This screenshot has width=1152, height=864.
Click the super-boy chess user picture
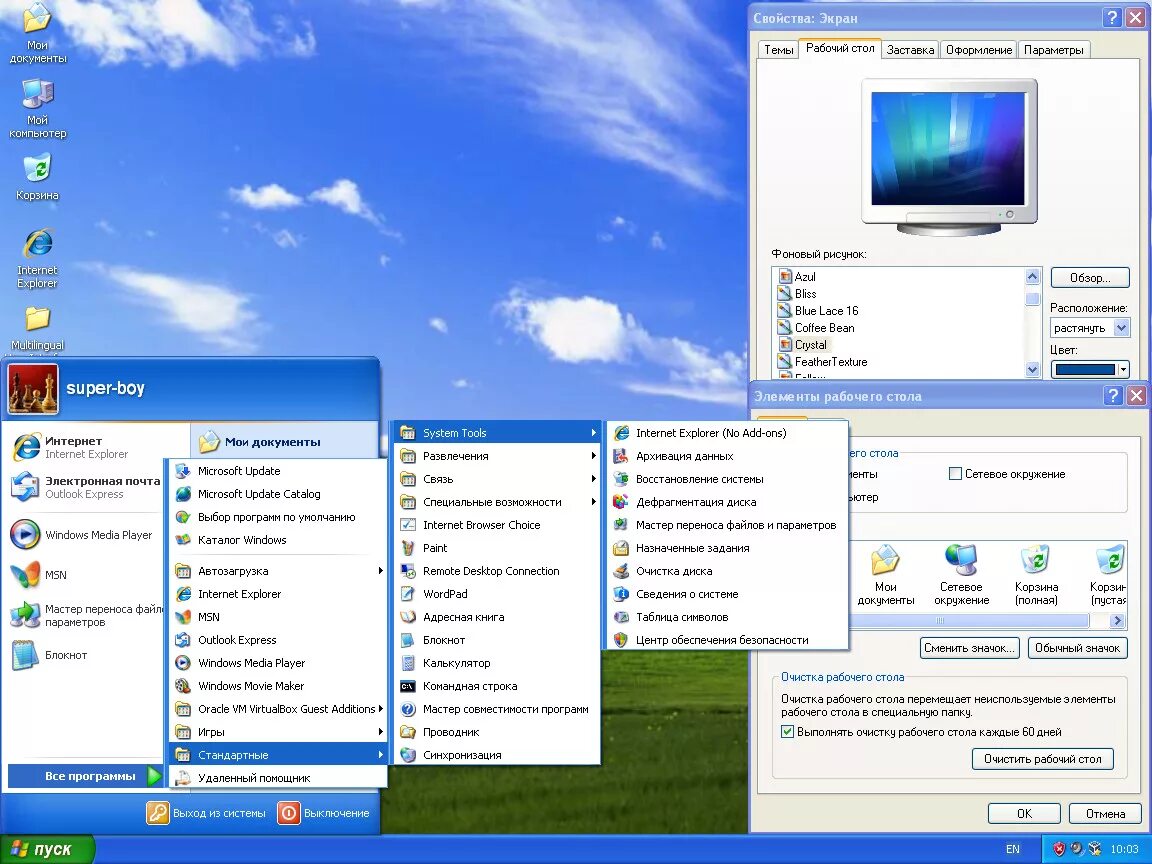[x=33, y=389]
